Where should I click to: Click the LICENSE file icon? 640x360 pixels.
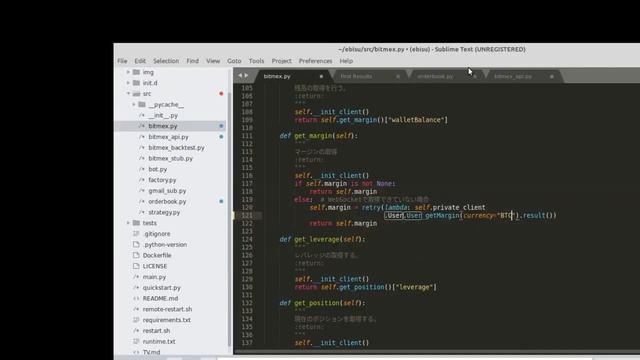click(136, 266)
